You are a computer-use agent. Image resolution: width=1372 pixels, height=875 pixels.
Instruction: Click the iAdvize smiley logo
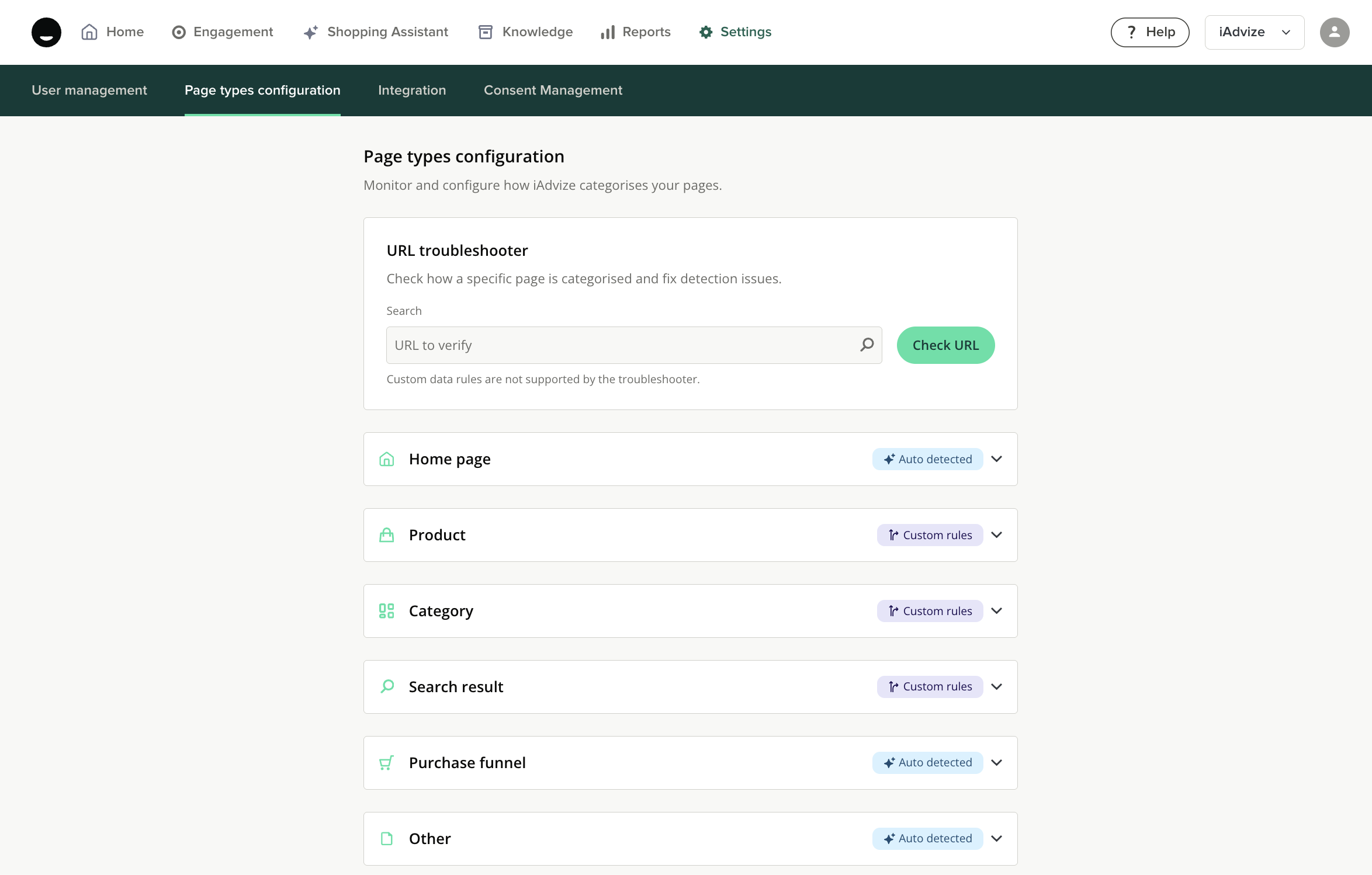(x=46, y=32)
